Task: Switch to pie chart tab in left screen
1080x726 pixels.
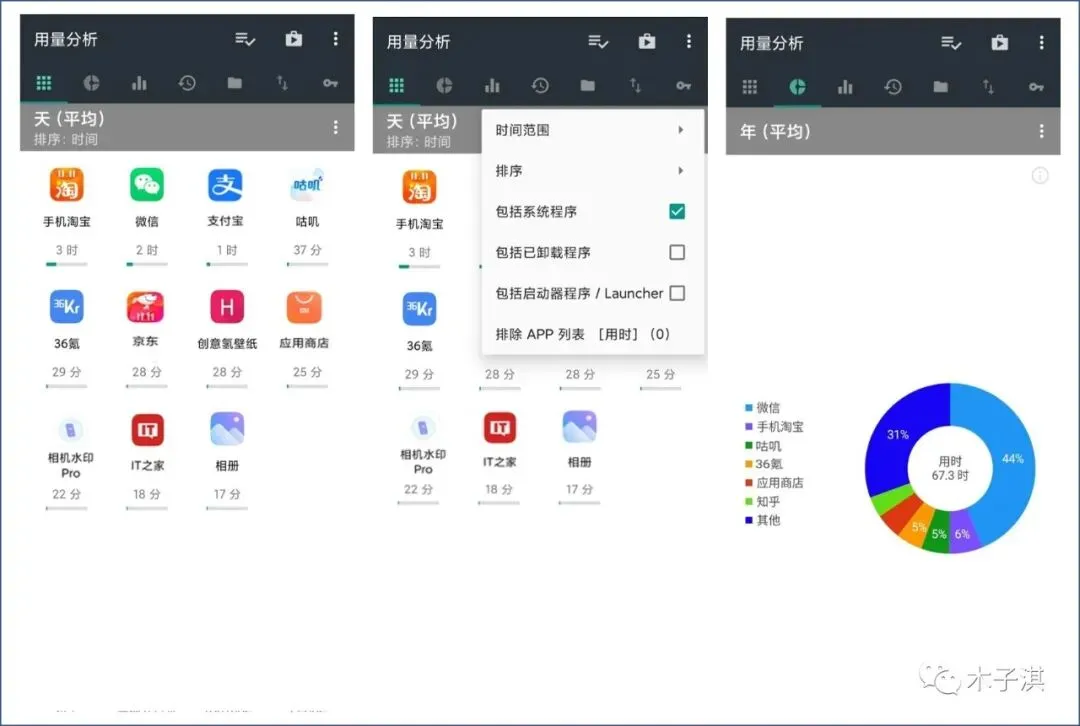Action: pos(92,83)
